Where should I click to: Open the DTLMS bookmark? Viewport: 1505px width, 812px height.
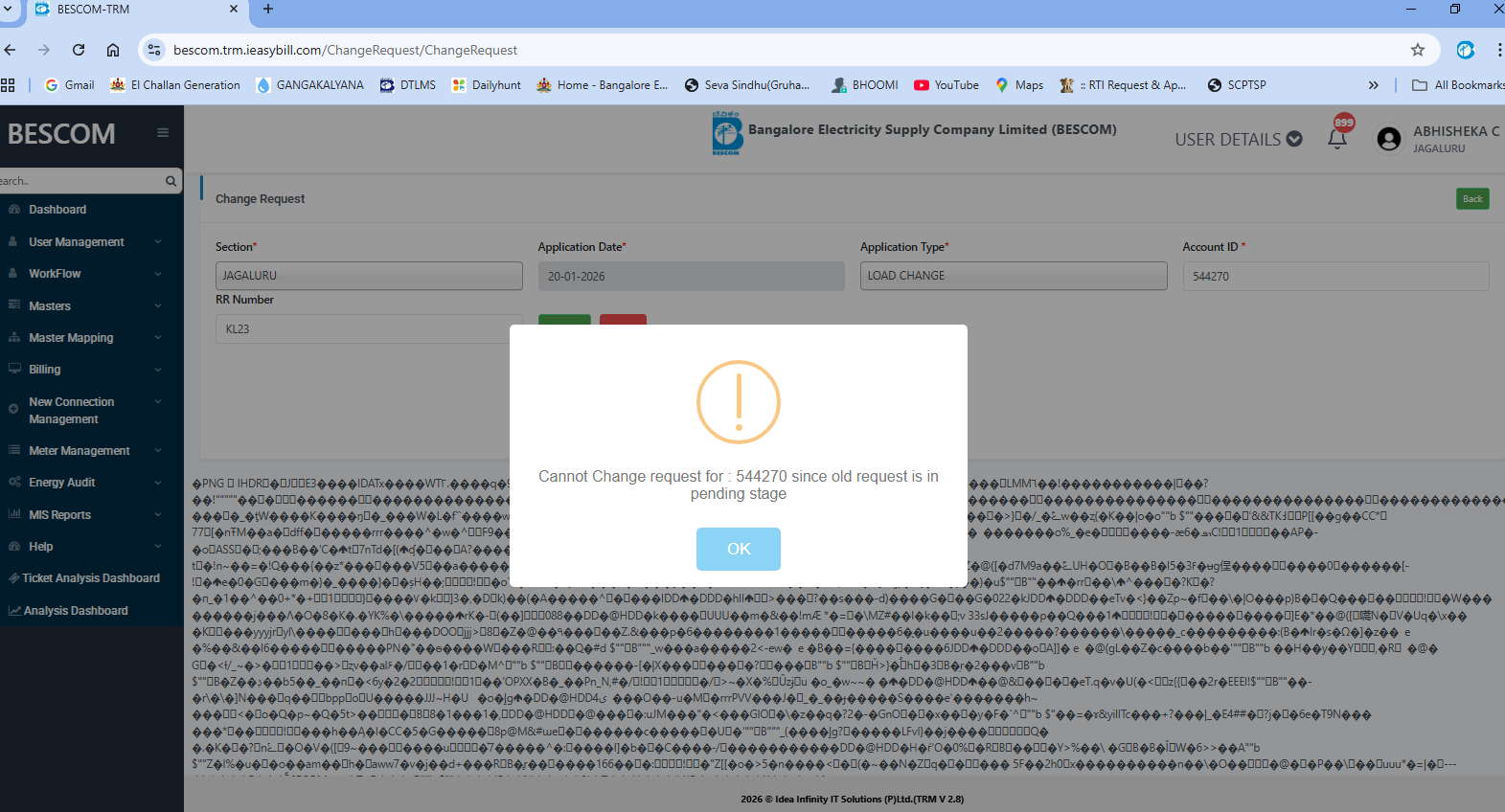pyautogui.click(x=408, y=85)
